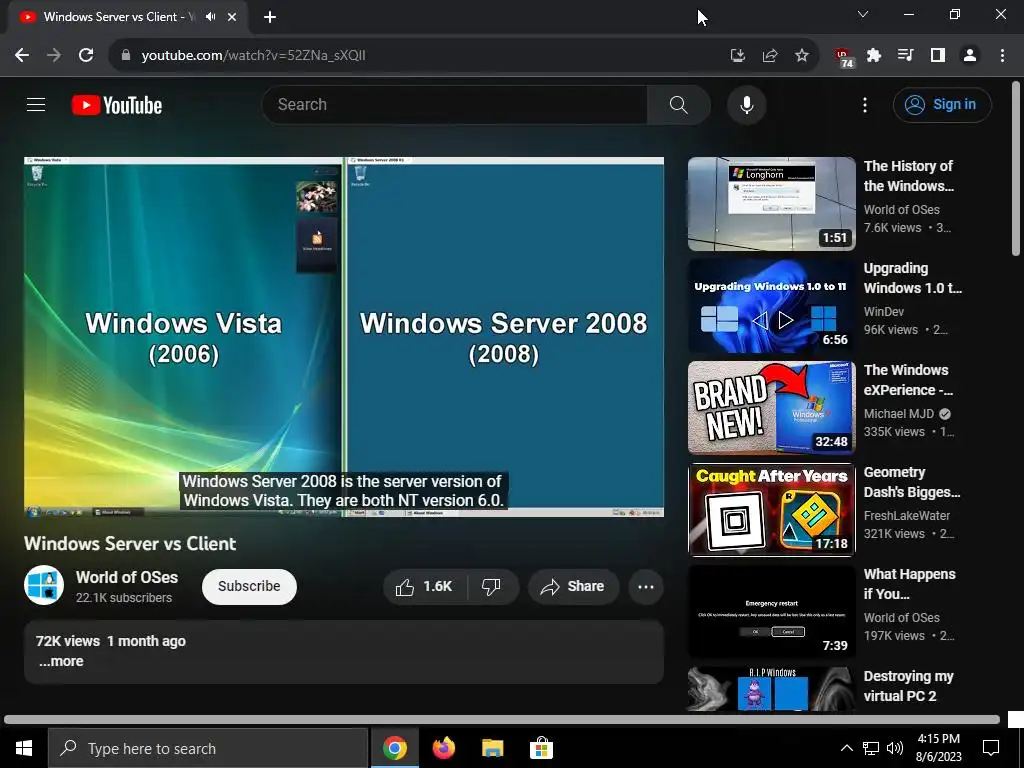Click the vertical page scrollbar
1024x768 pixels.
click(1016, 168)
